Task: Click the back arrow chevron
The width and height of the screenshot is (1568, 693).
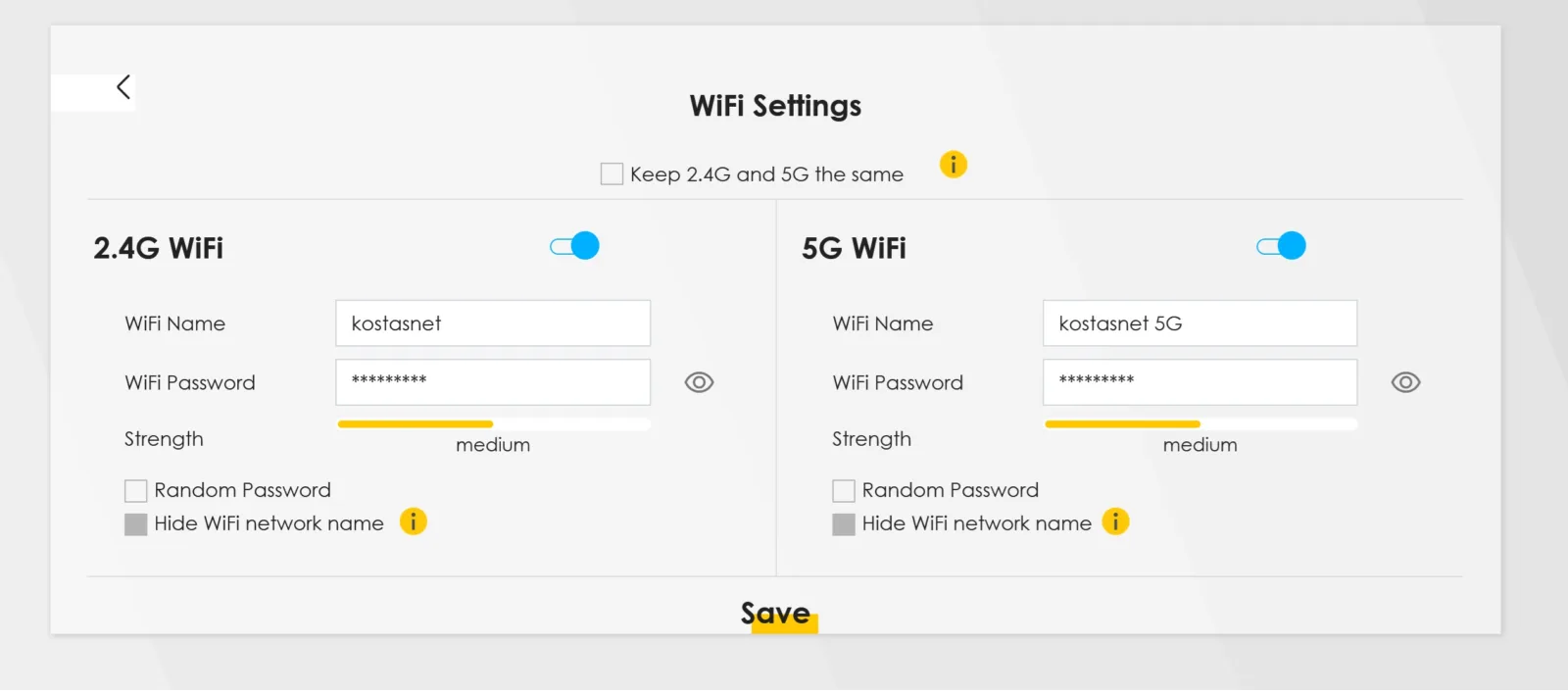Action: [x=122, y=86]
